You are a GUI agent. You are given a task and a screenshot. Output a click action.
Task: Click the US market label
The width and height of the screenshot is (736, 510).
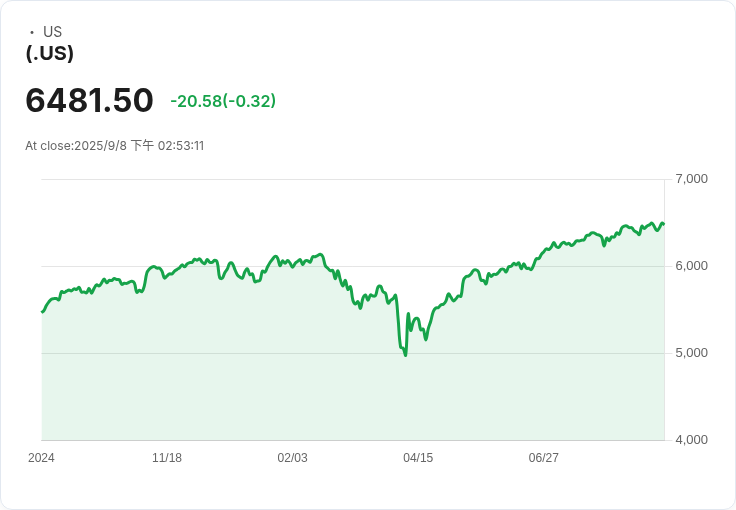click(52, 31)
